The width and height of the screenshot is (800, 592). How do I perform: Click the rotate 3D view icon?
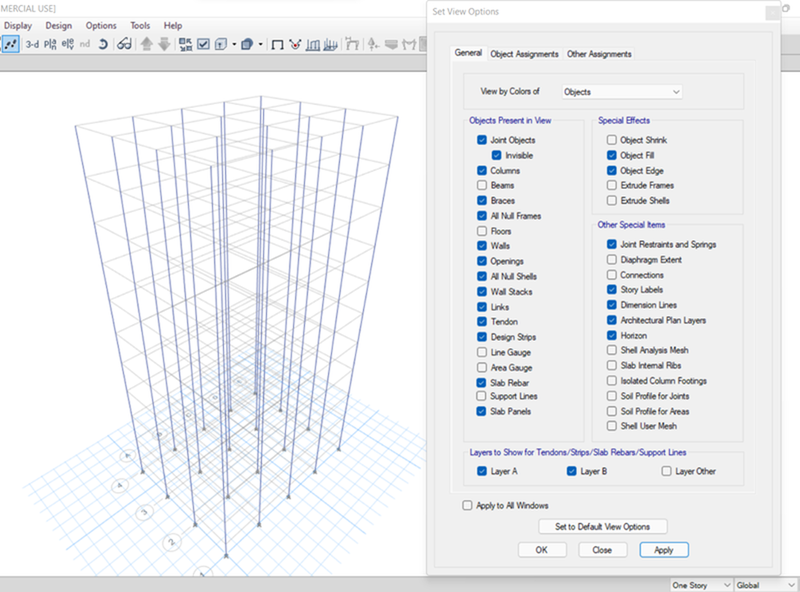103,44
